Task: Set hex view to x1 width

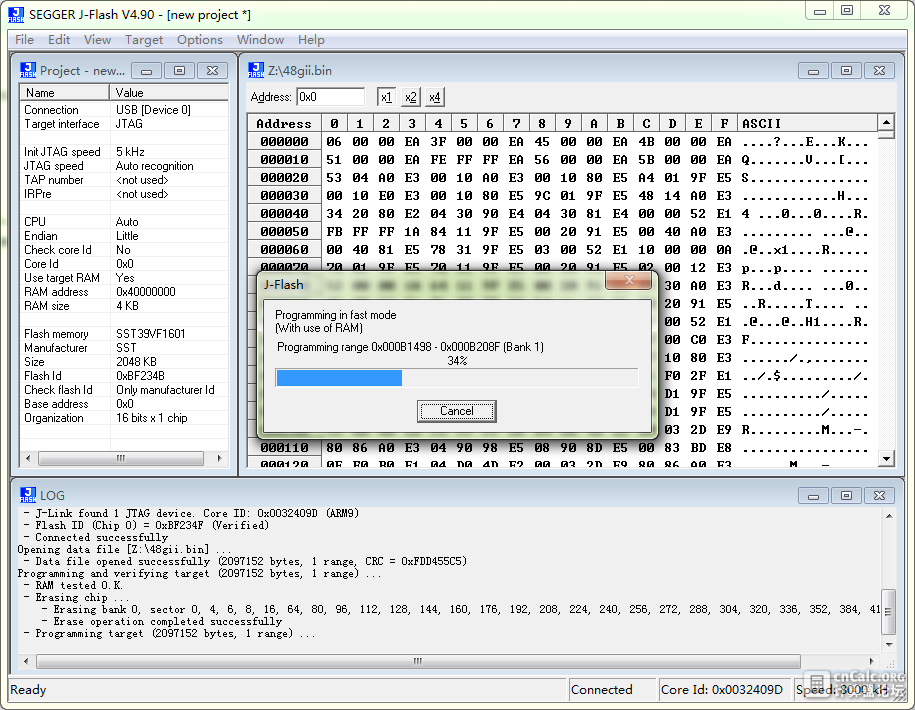Action: pos(386,97)
